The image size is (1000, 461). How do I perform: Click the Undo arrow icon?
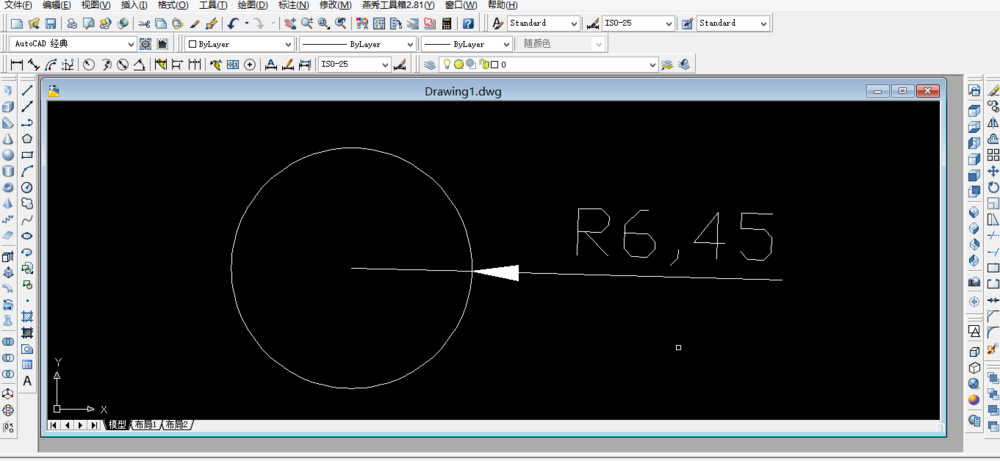coord(233,24)
